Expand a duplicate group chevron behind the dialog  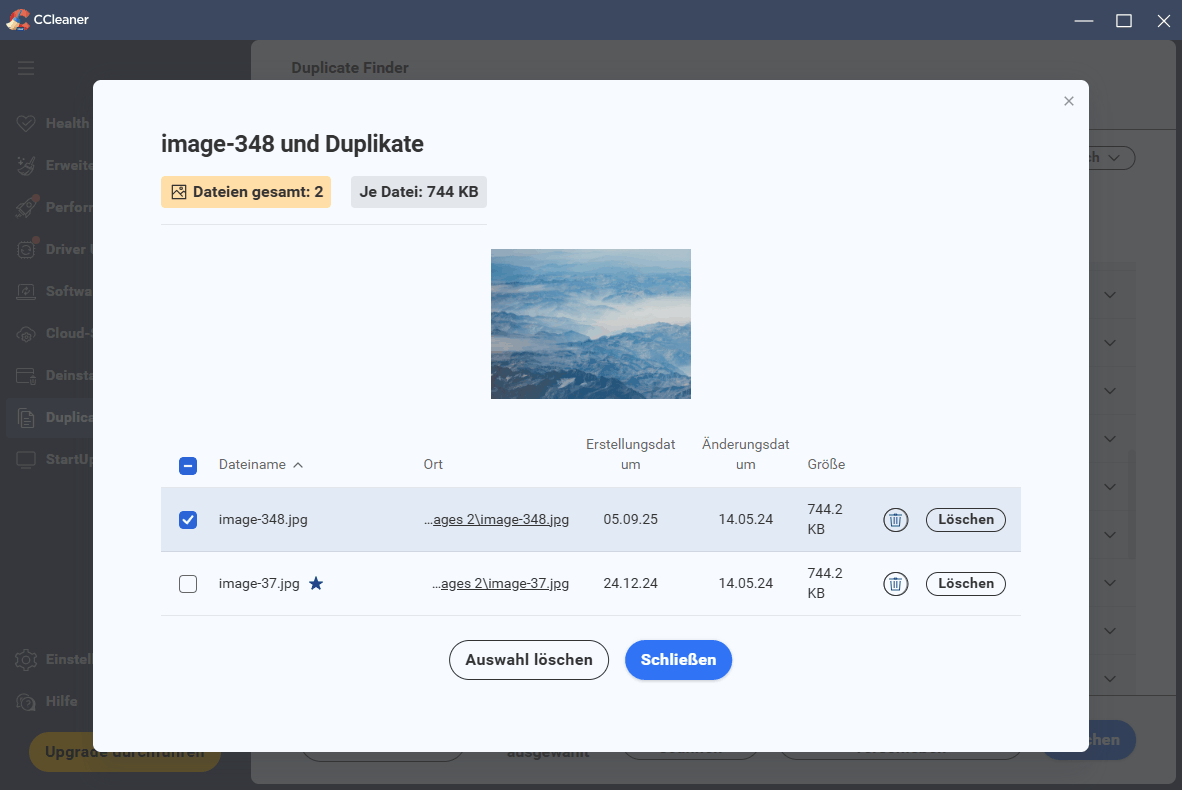point(1110,294)
